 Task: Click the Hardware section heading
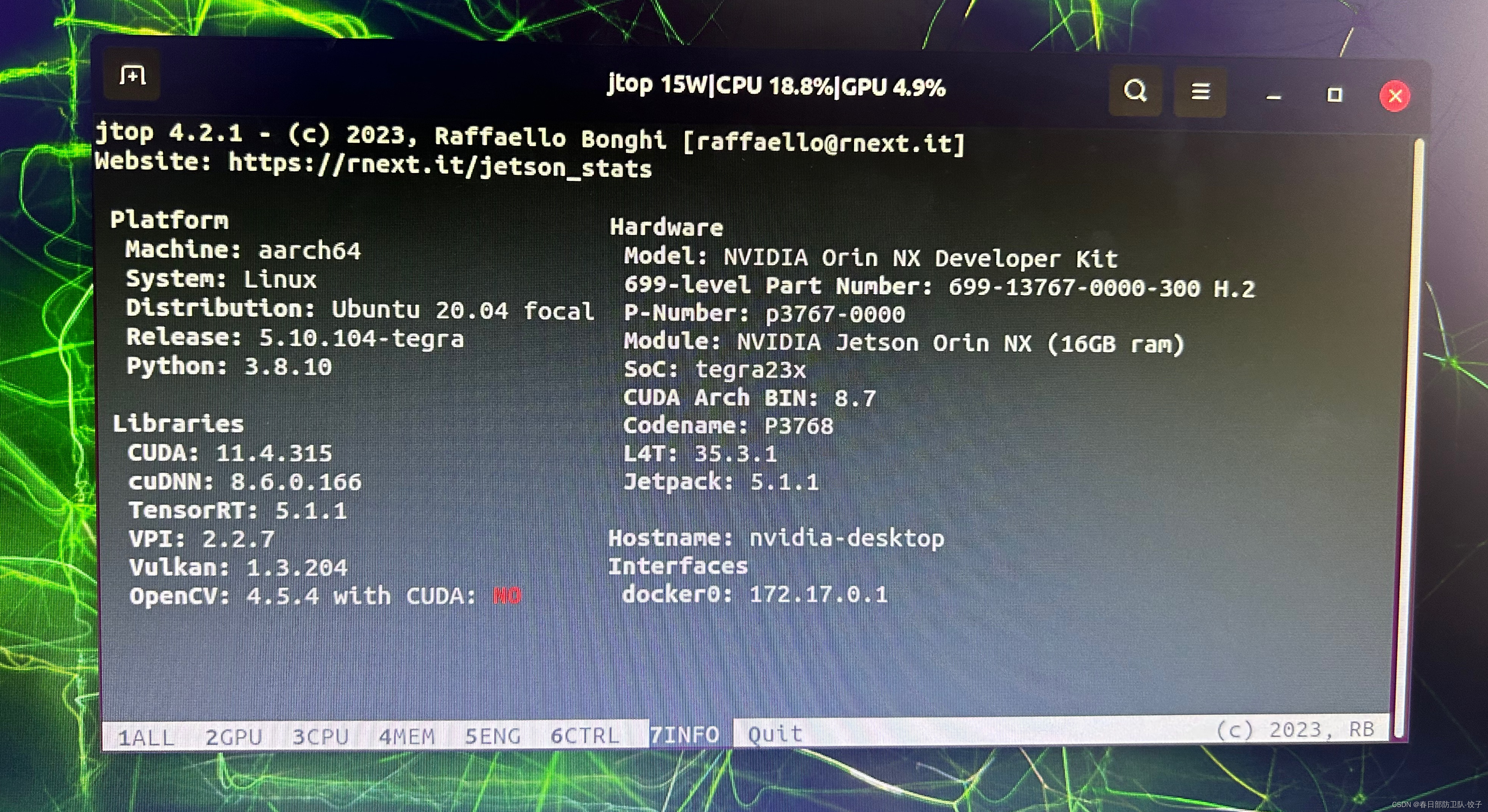[667, 227]
